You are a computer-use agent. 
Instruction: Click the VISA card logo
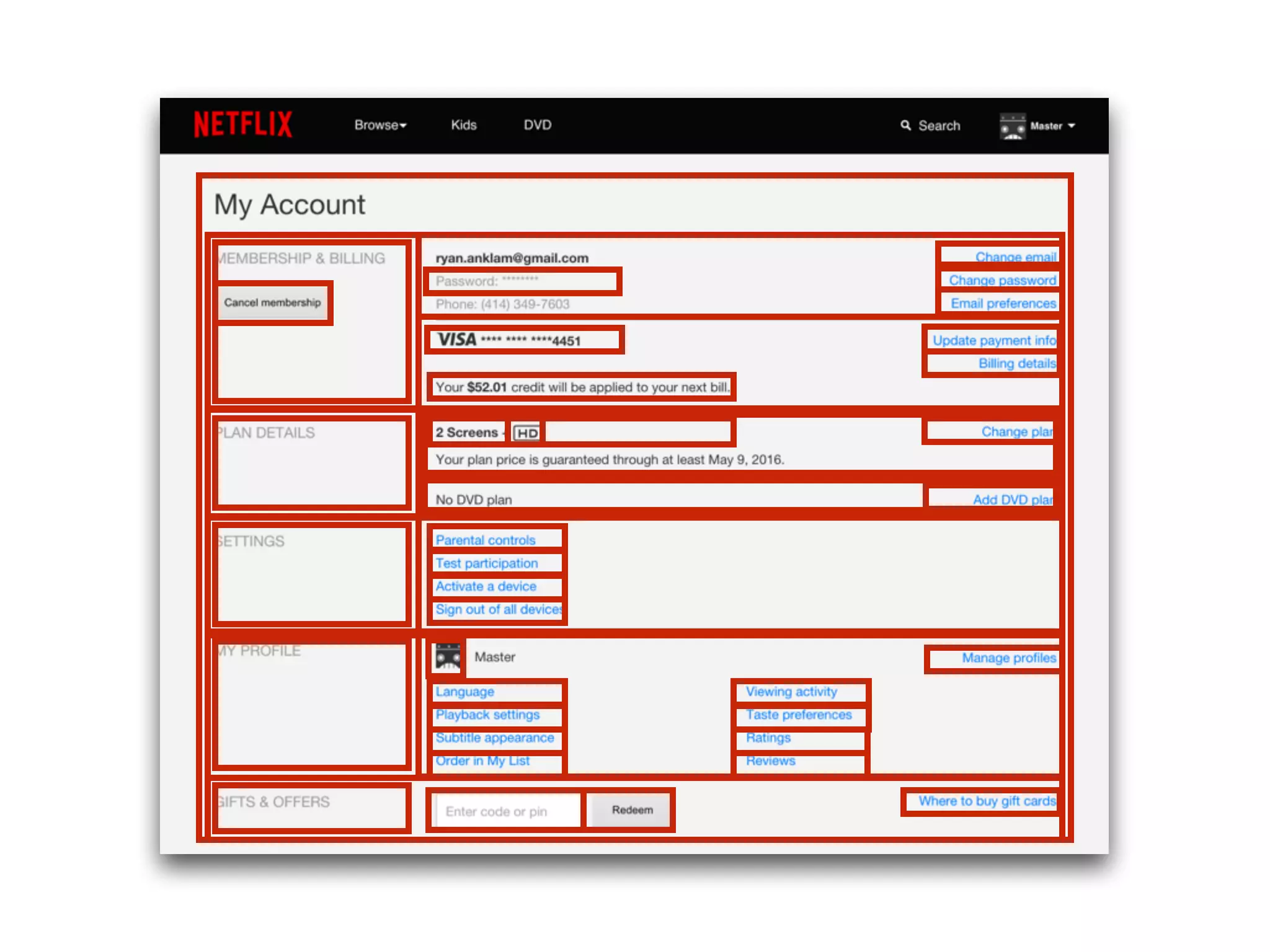pos(457,340)
